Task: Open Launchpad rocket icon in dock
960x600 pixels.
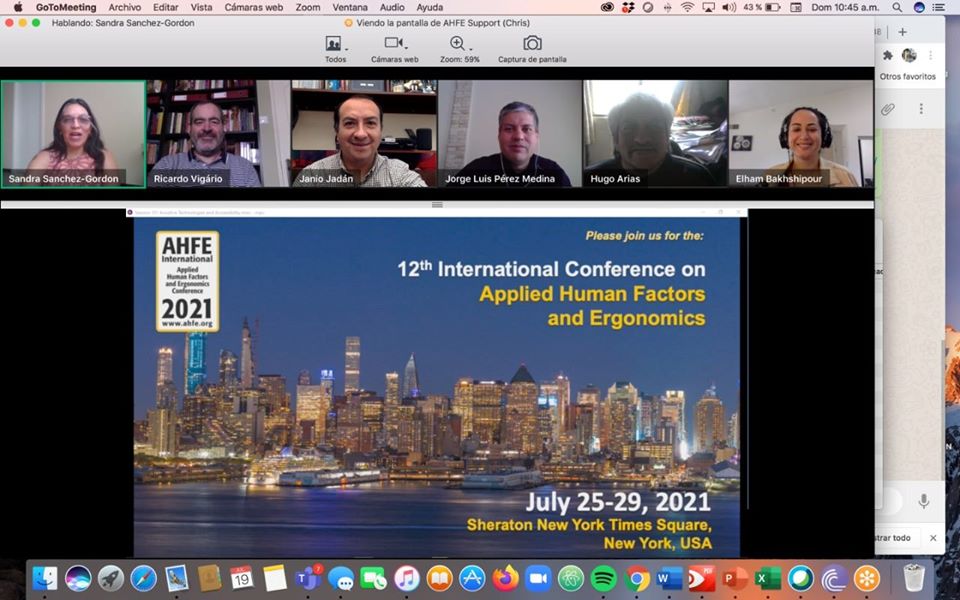Action: coord(111,578)
